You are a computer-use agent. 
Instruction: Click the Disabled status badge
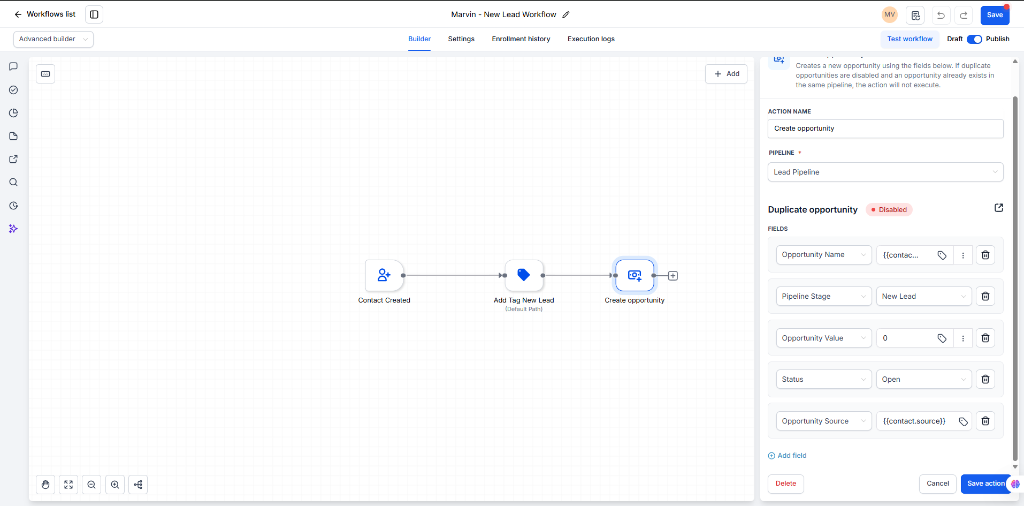tap(889, 210)
